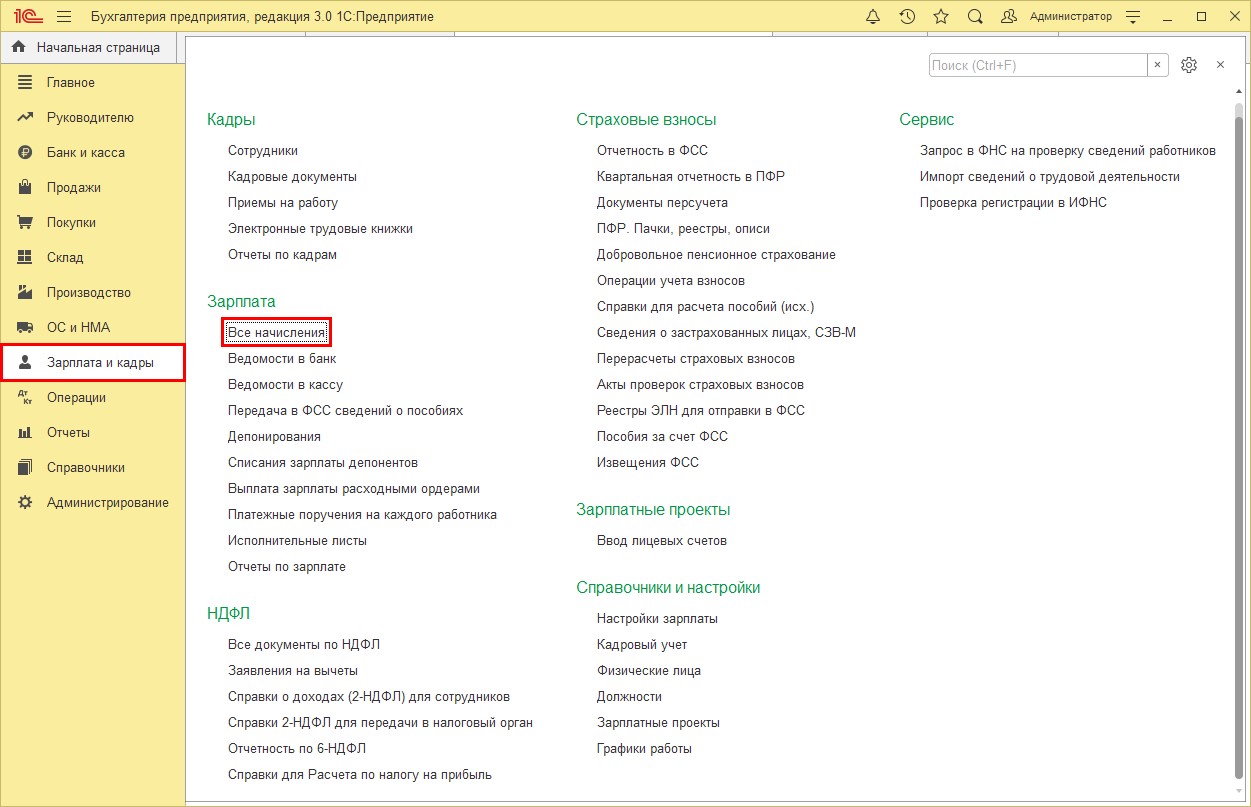Open Исполнительные листы
Image resolution: width=1251 pixels, height=807 pixels.
coord(297,541)
